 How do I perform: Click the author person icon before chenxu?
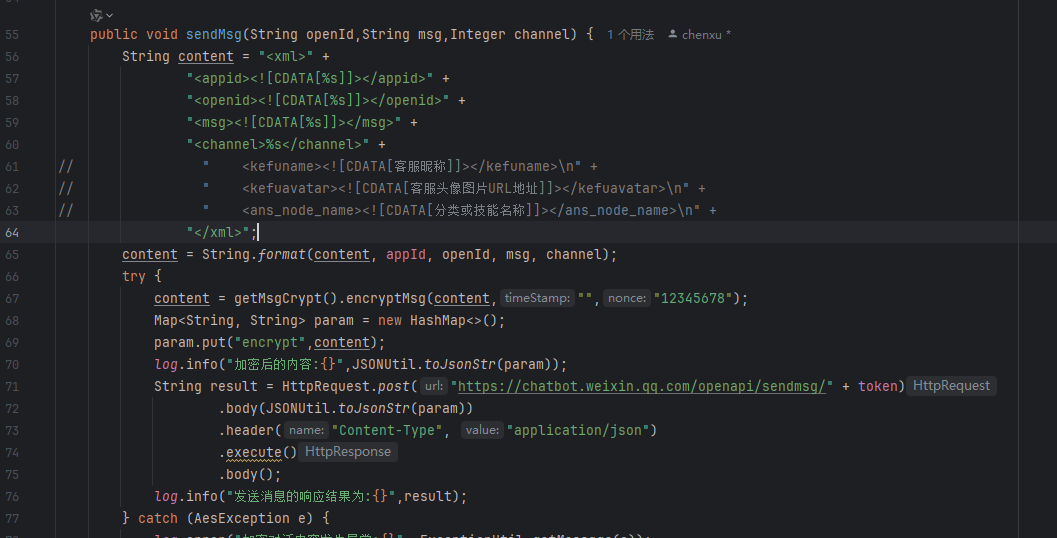click(x=673, y=34)
